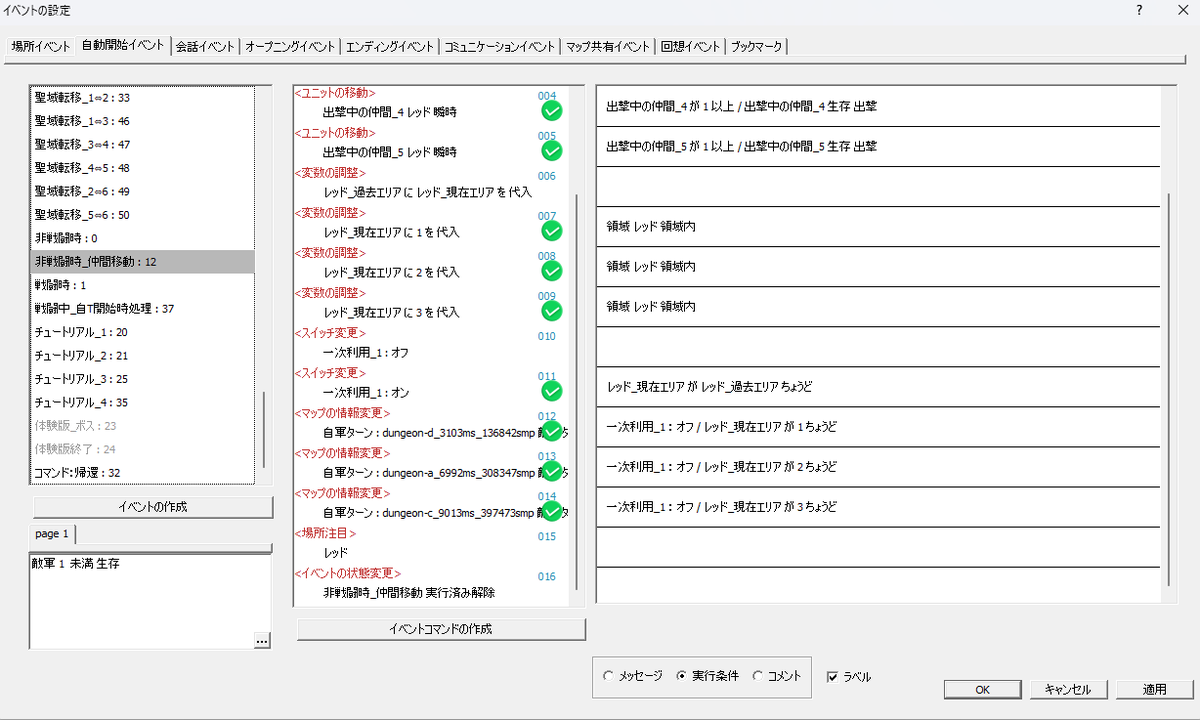Screen dimensions: 1200x720
Task: Click the イベントの作成 button
Action: (x=152, y=507)
